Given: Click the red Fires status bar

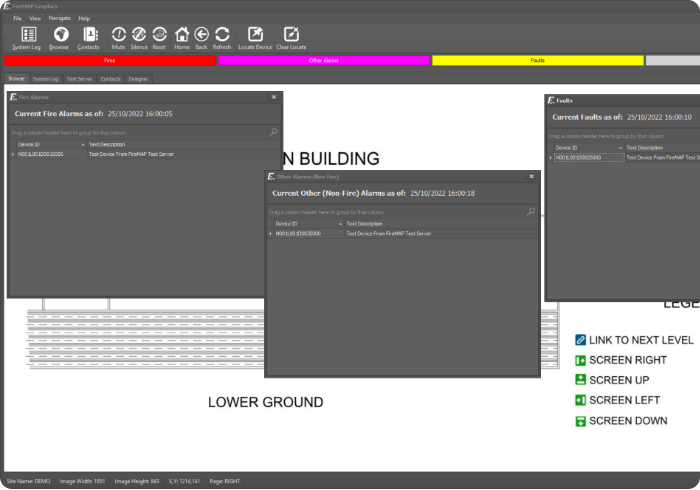Looking at the screenshot, I should tap(110, 61).
